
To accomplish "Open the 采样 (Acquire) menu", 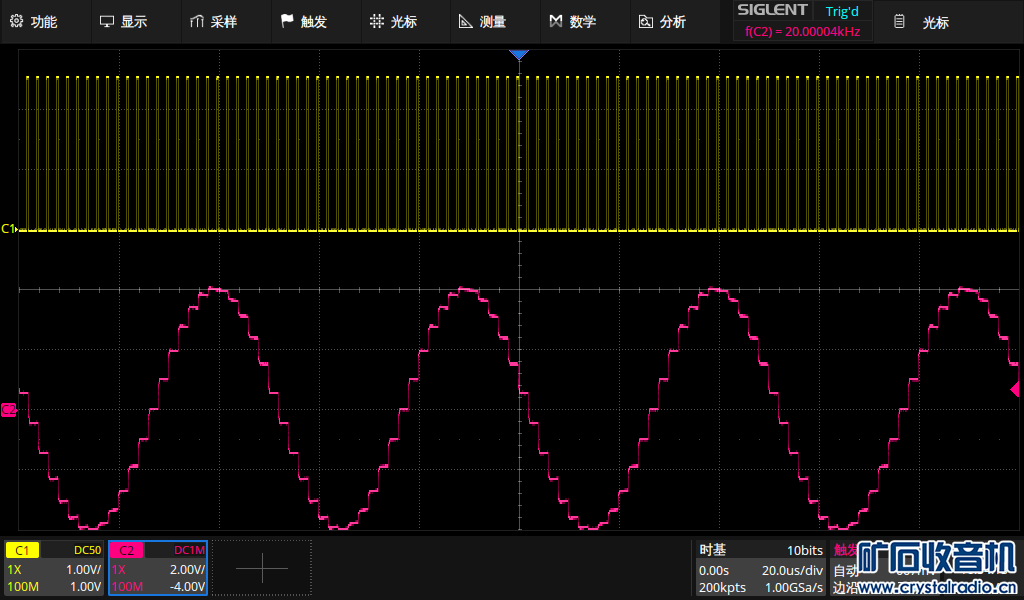I will tap(213, 22).
